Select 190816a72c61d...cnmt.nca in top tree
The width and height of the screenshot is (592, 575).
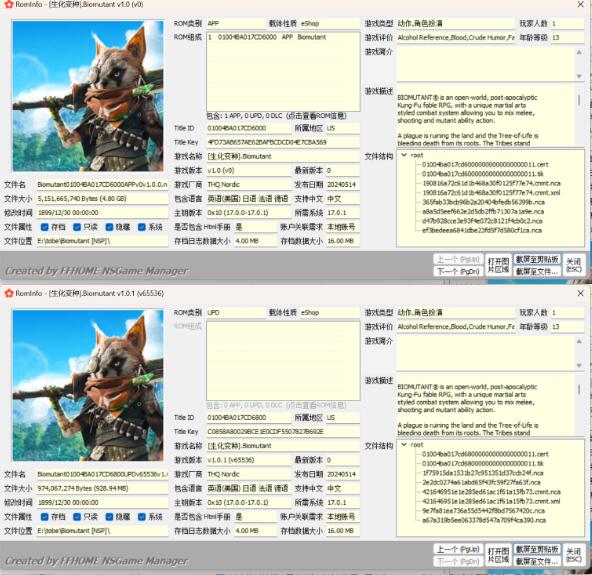click(491, 183)
